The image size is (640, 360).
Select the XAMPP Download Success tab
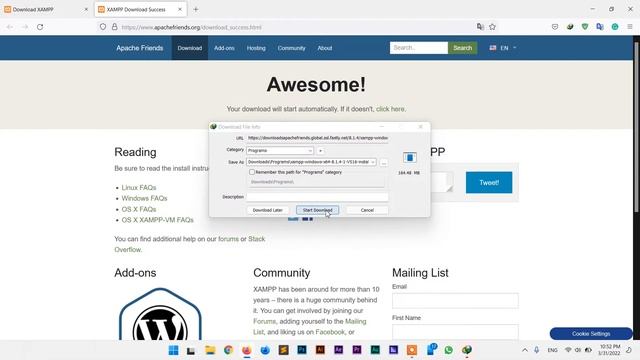(x=140, y=9)
